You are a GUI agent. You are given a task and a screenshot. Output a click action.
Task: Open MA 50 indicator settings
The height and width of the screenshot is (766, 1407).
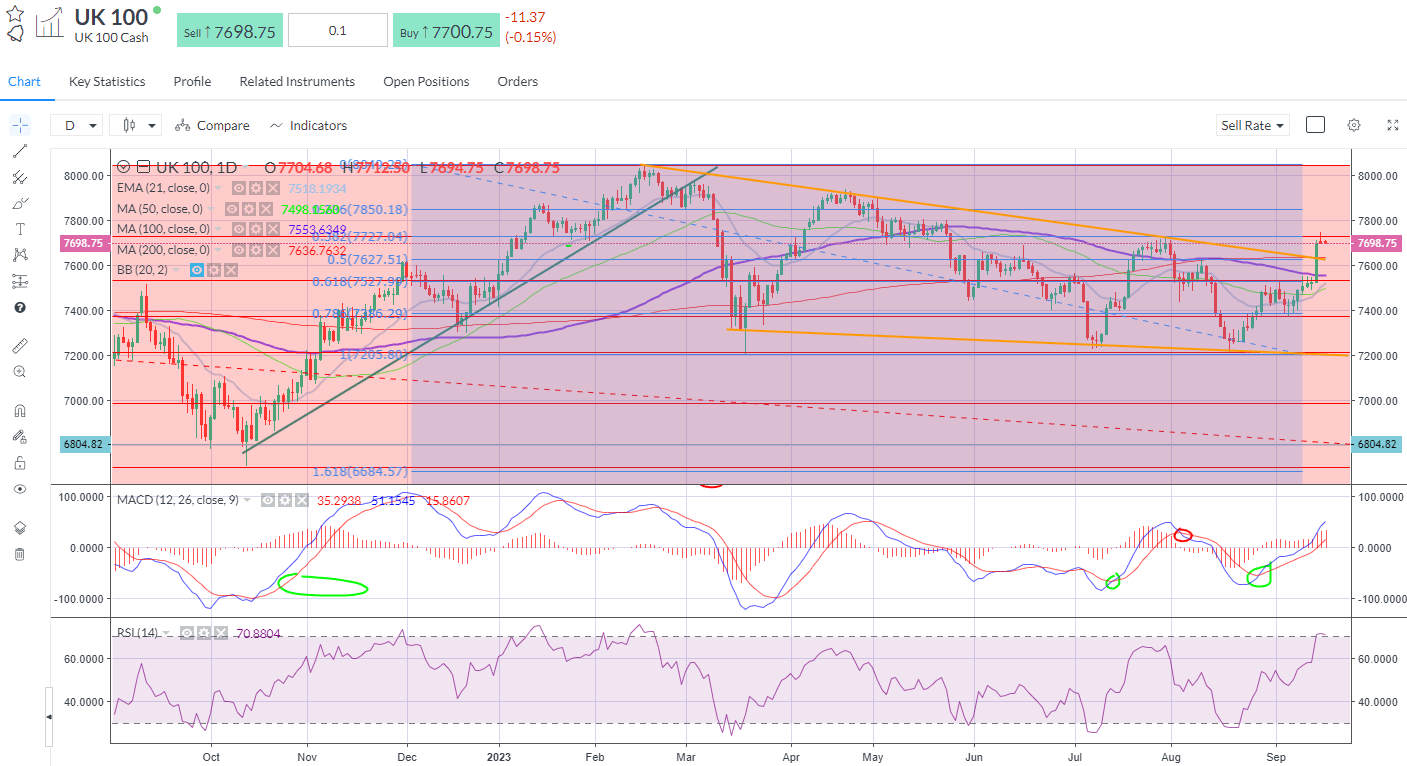point(249,209)
